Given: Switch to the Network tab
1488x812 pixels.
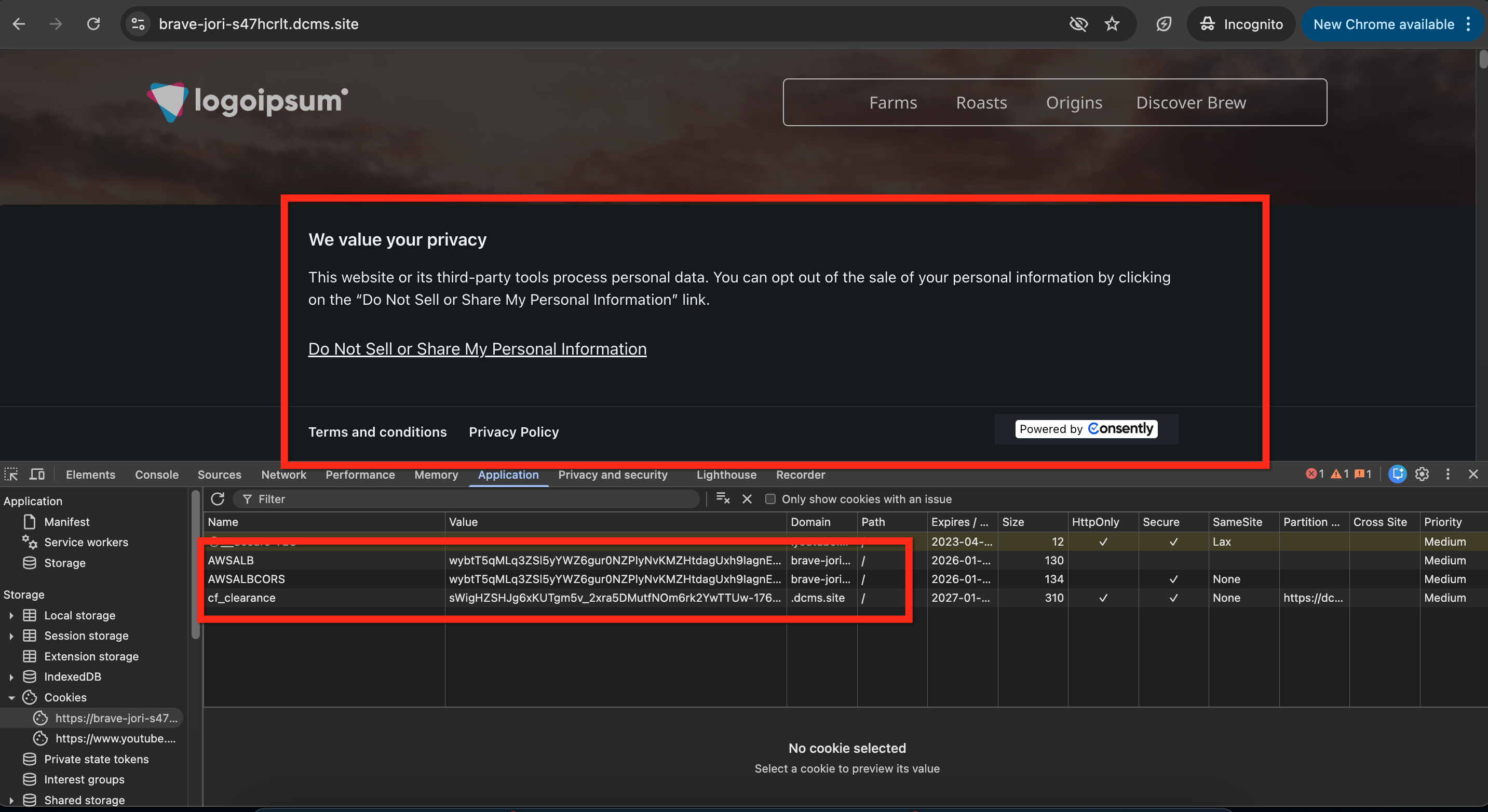Looking at the screenshot, I should [283, 475].
